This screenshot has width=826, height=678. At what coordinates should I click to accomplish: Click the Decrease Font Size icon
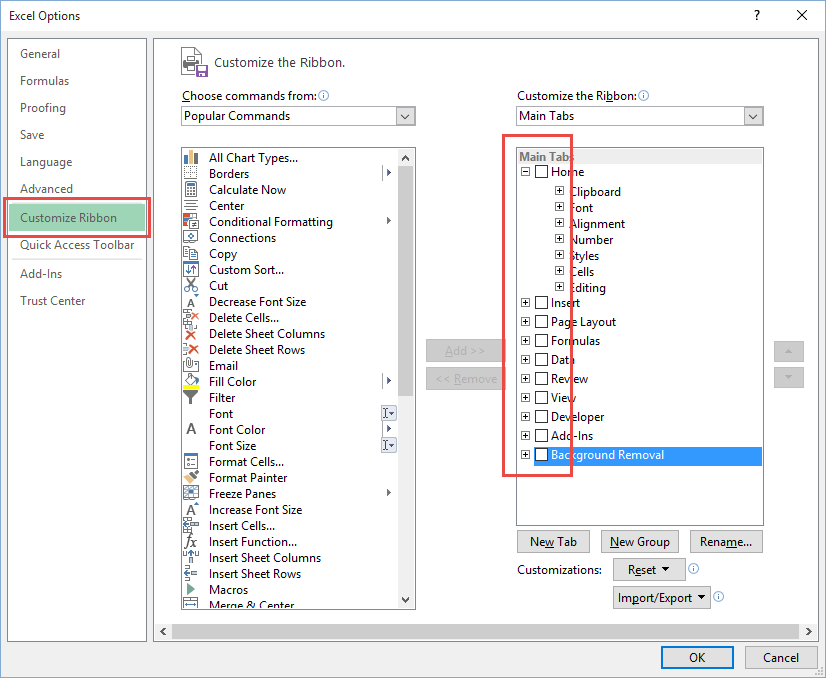pyautogui.click(x=191, y=302)
